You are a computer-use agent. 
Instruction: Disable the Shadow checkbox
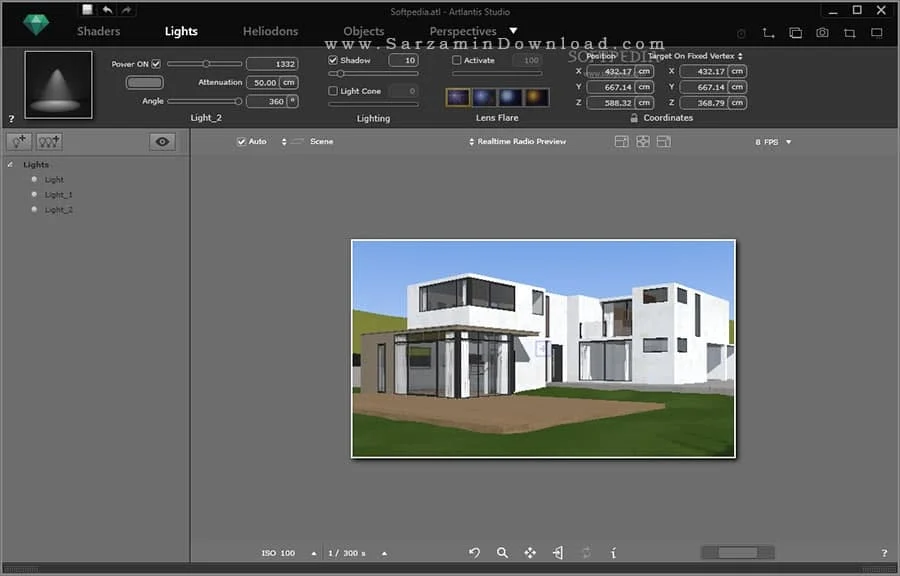point(333,60)
